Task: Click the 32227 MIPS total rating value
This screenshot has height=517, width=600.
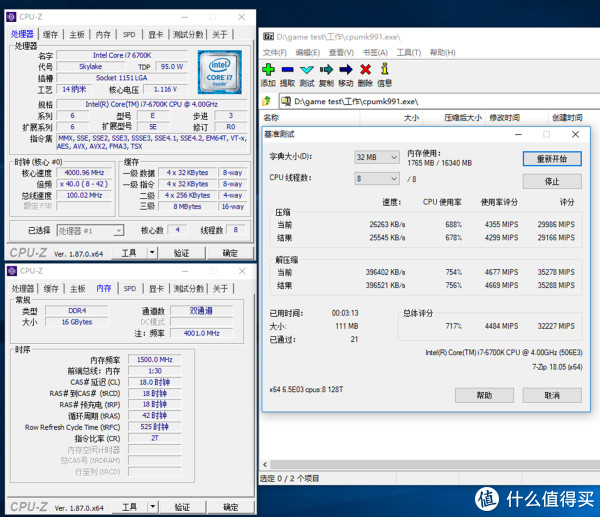Action: (x=556, y=326)
